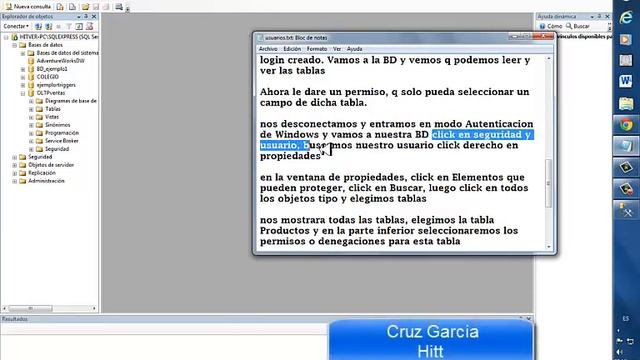Screen dimensions: 640x360
Task: Expand Diagramas de base de datos folder
Action: click(x=31, y=101)
